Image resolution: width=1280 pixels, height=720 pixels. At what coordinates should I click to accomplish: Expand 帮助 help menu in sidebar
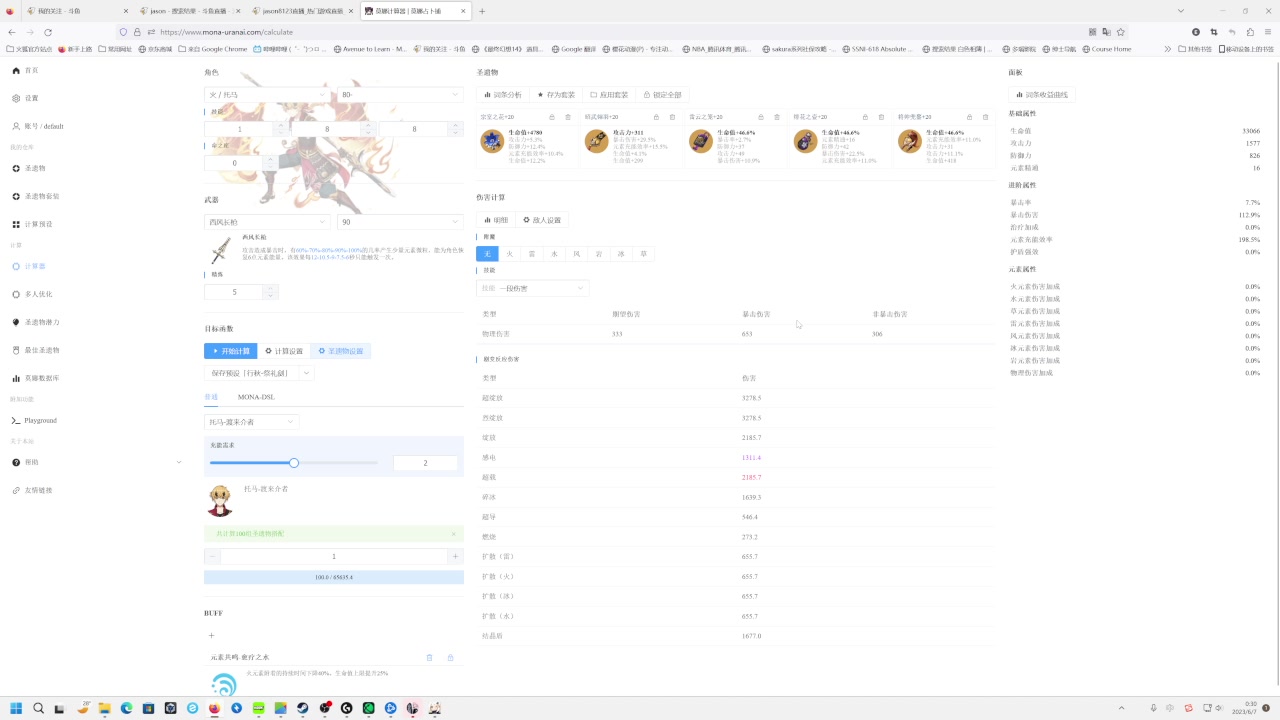click(x=95, y=462)
